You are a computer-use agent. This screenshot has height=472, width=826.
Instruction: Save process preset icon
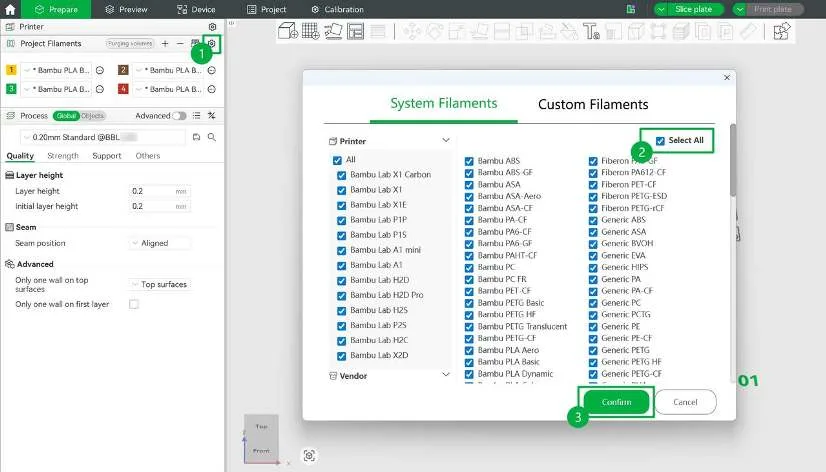(196, 137)
